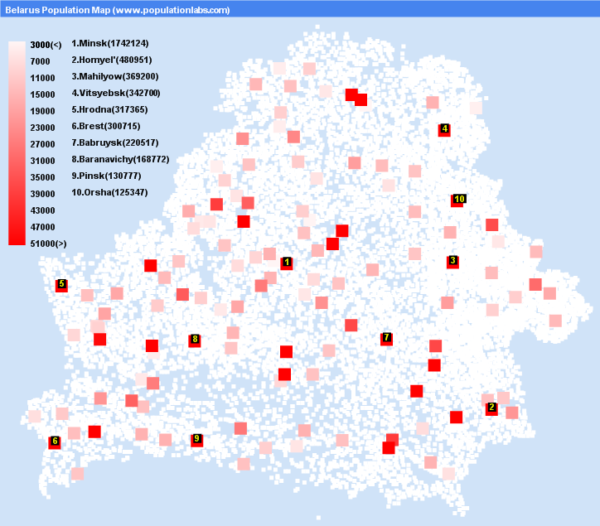Select the number 10 Orsha map marker
This screenshot has height=526, width=600.
pos(458,200)
